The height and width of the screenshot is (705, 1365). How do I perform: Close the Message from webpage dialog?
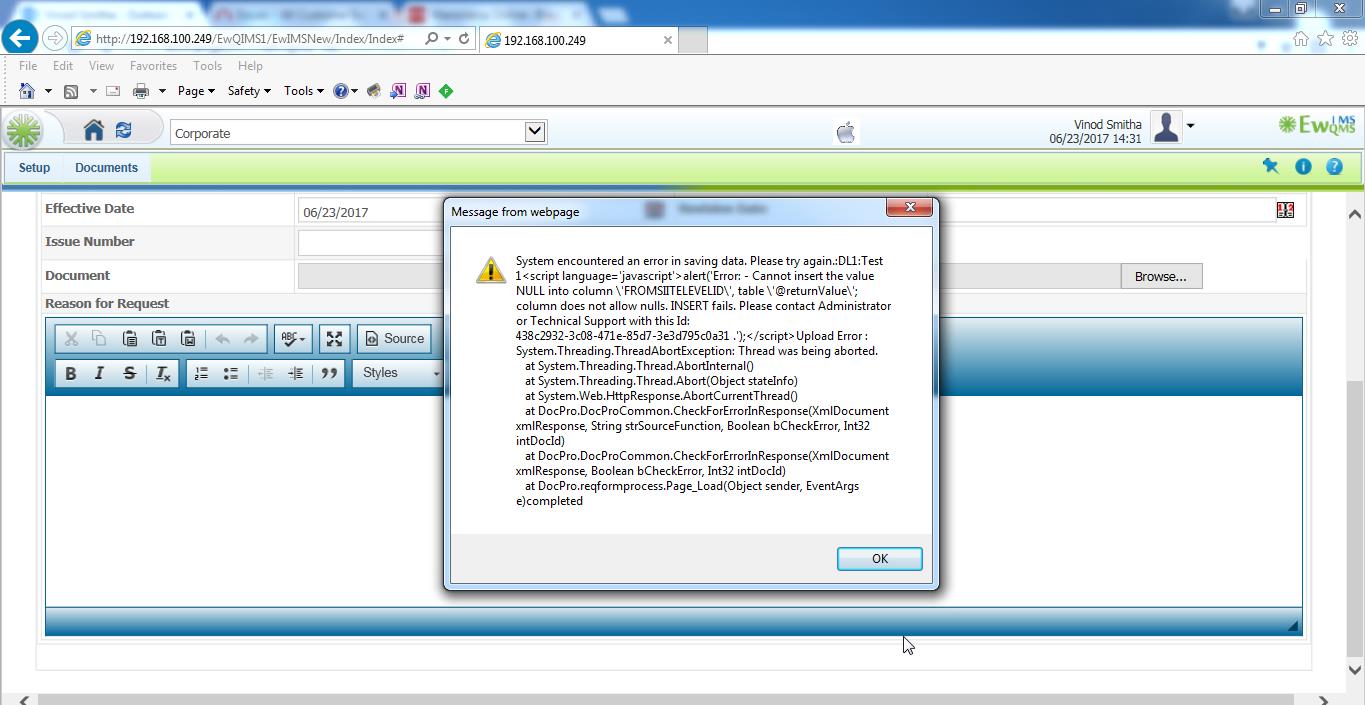910,207
